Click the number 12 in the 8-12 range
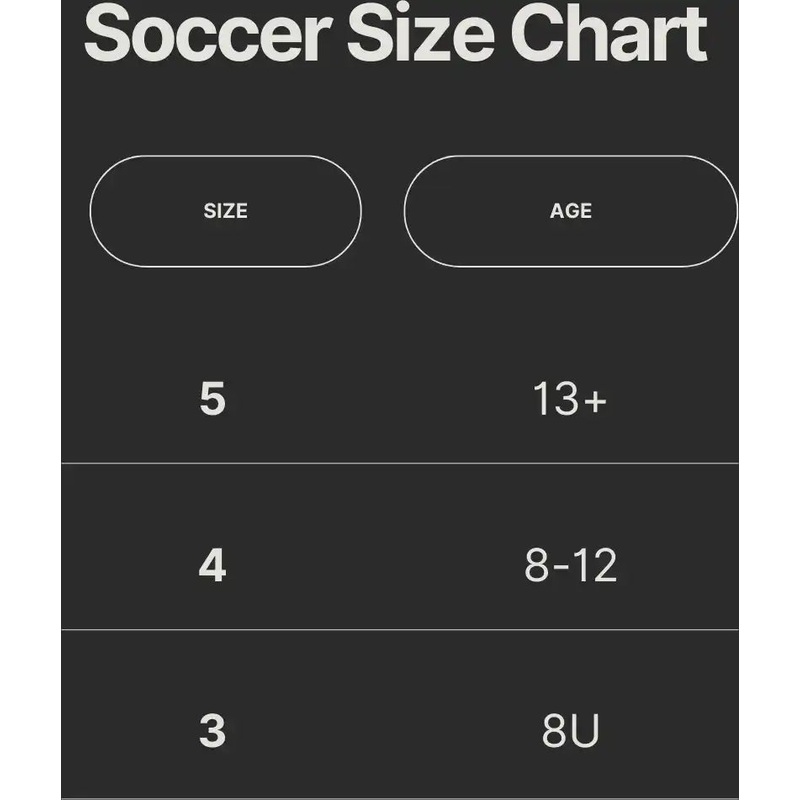 pos(597,566)
